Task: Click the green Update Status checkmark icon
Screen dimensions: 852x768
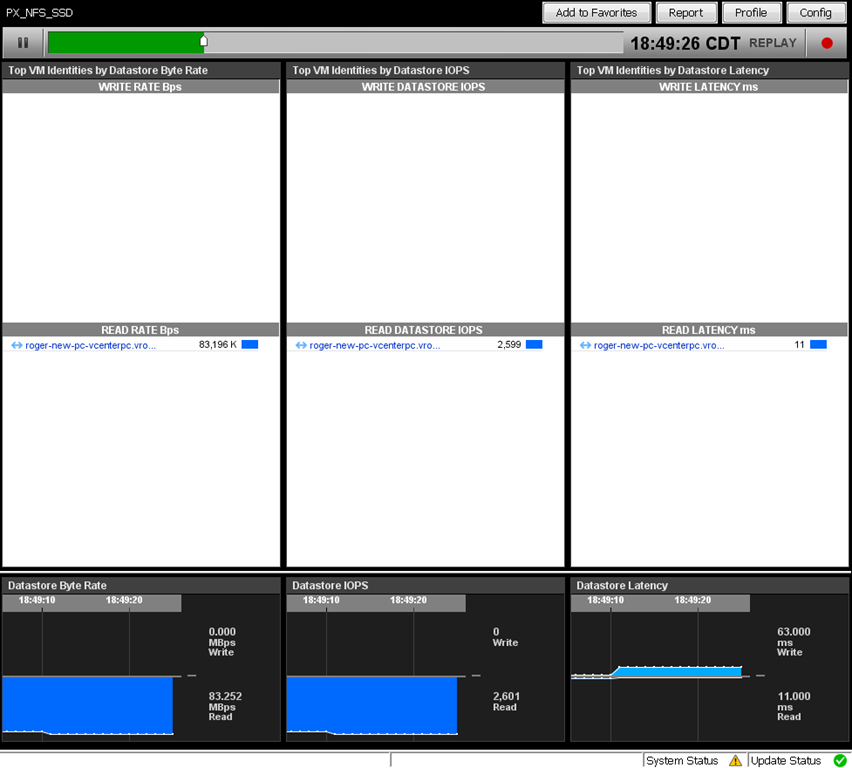Action: 840,760
